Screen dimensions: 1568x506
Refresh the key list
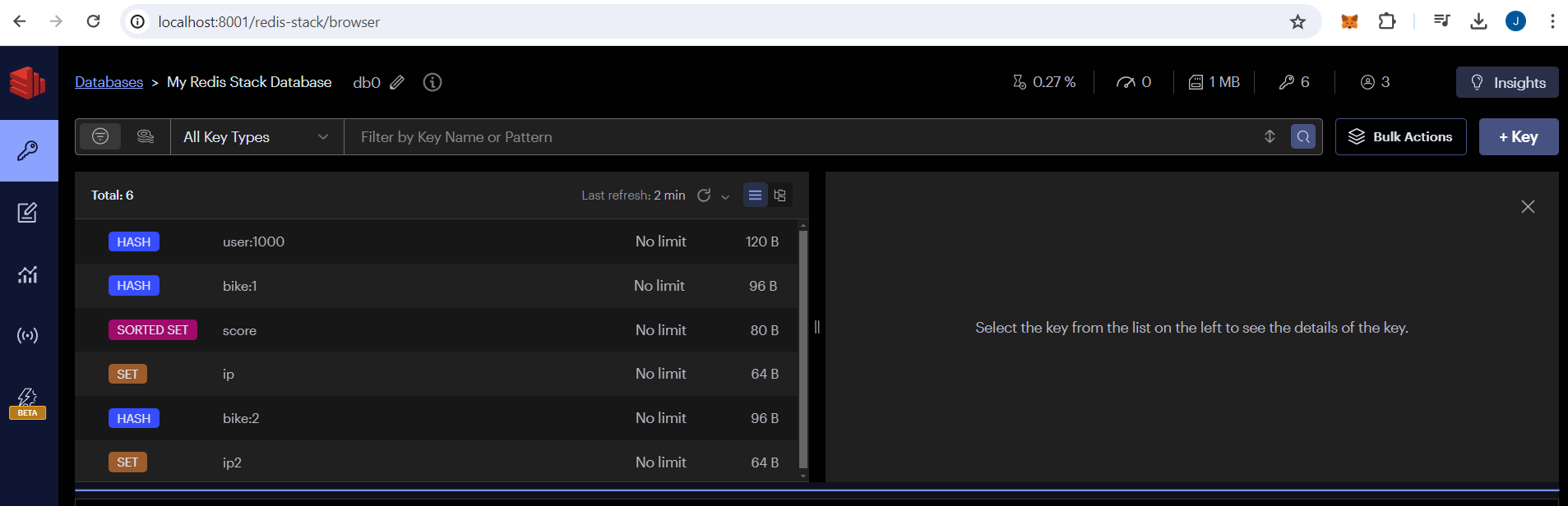click(x=704, y=195)
